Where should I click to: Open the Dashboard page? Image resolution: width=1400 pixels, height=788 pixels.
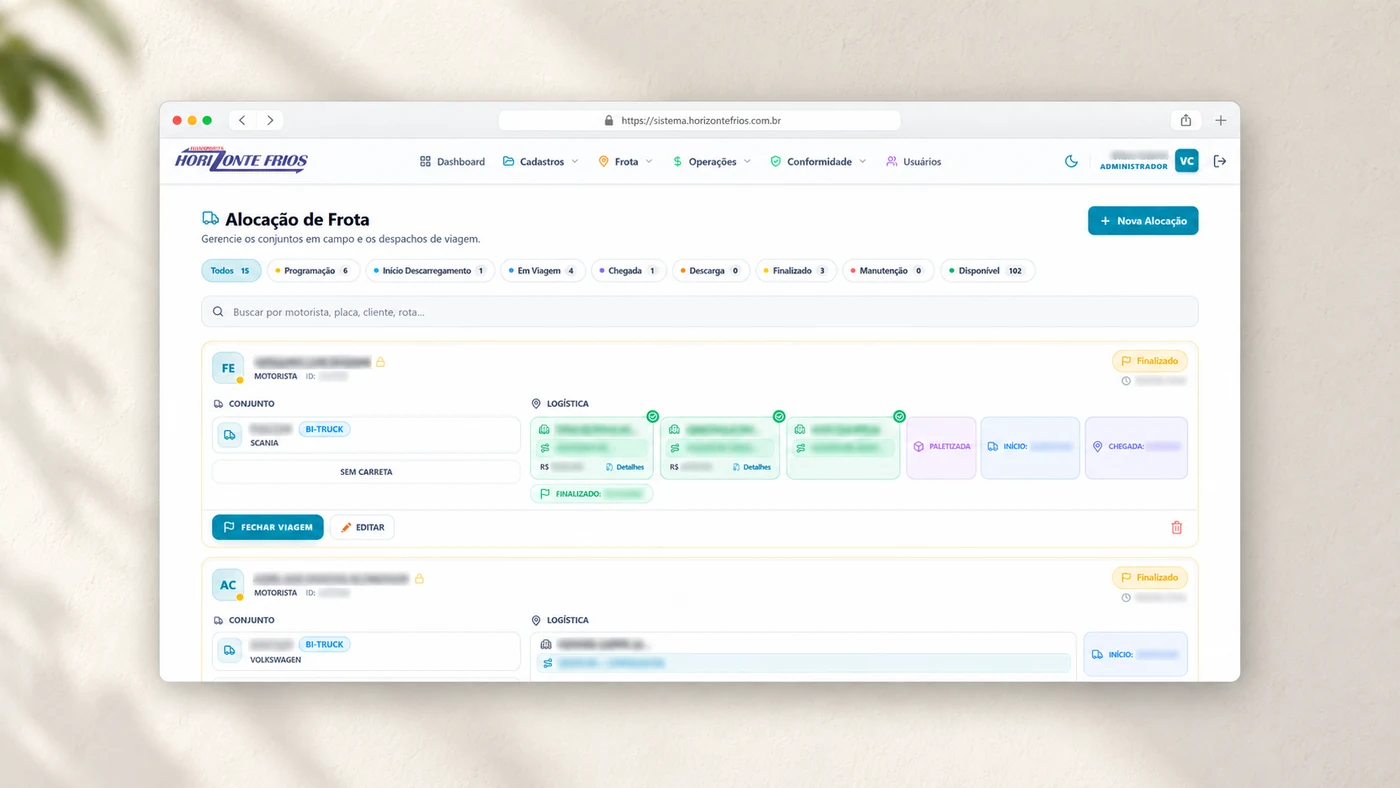point(452,161)
